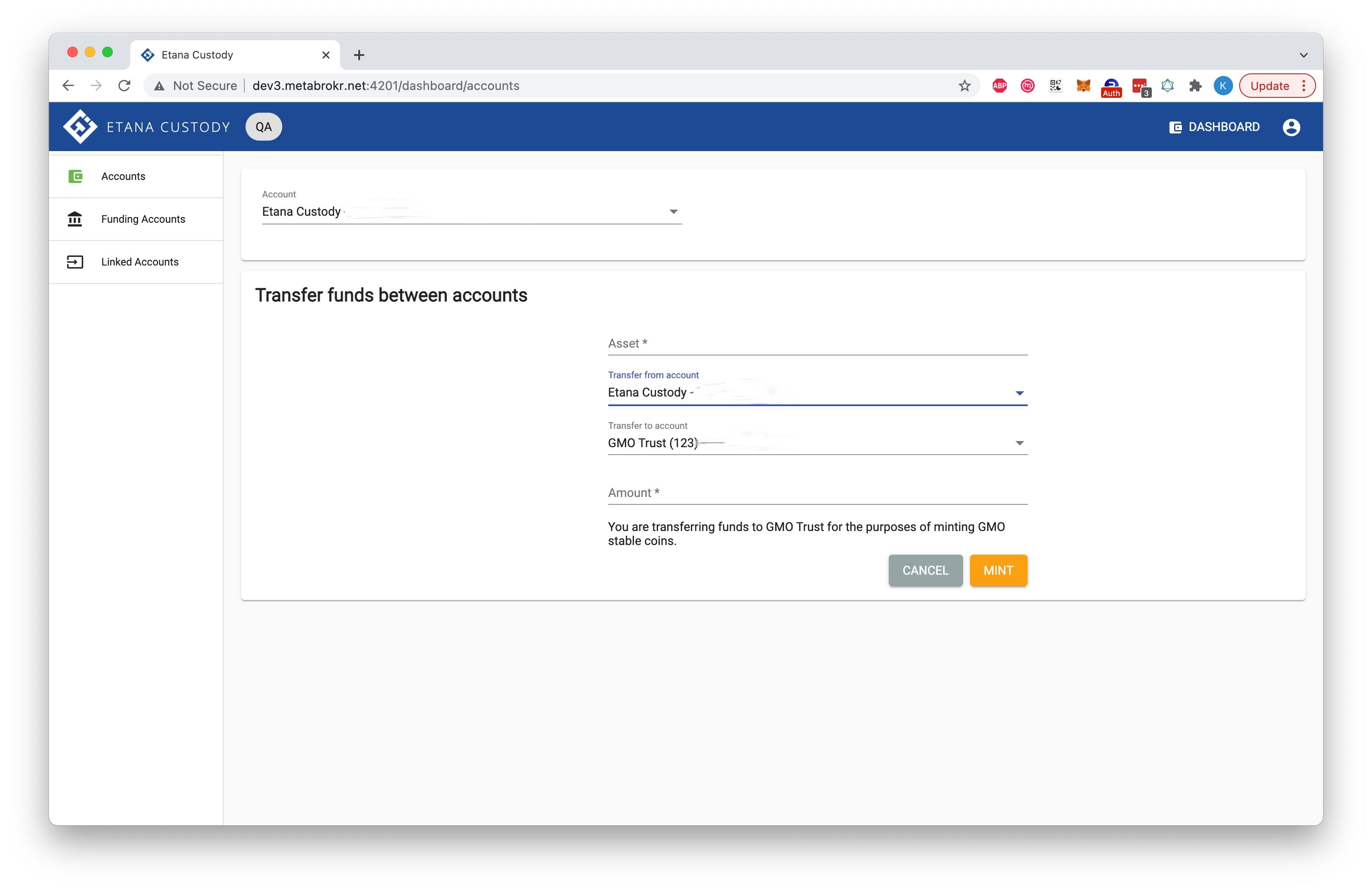Click the 'Transfer funds between accounts' heading
The image size is (1372, 890).
coord(391,296)
